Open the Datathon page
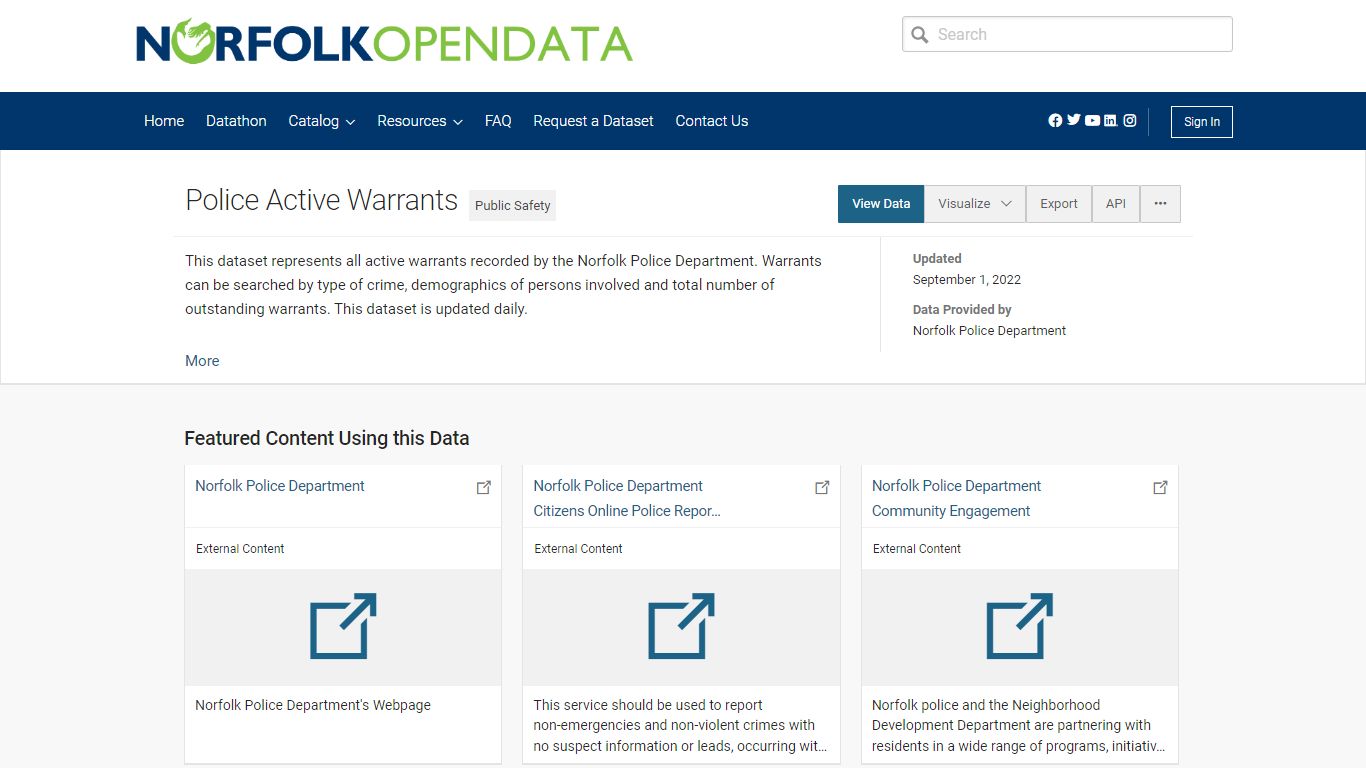 (236, 121)
